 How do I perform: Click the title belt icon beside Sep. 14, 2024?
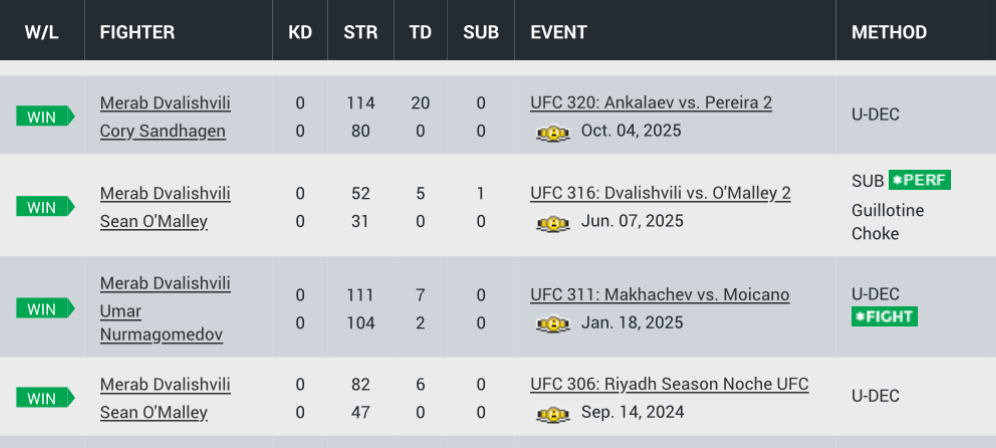tap(553, 413)
